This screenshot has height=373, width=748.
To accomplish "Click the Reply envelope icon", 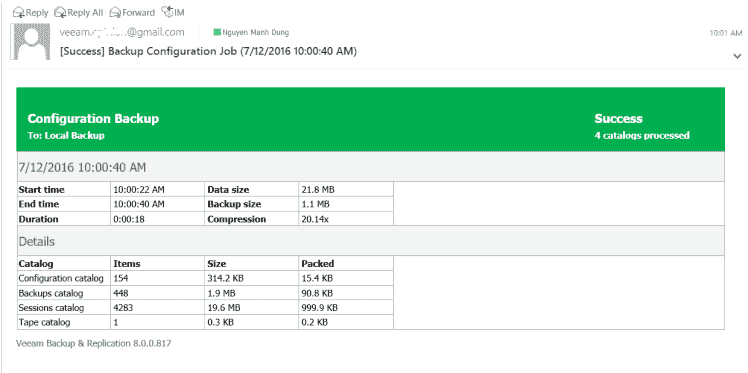I will (18, 12).
